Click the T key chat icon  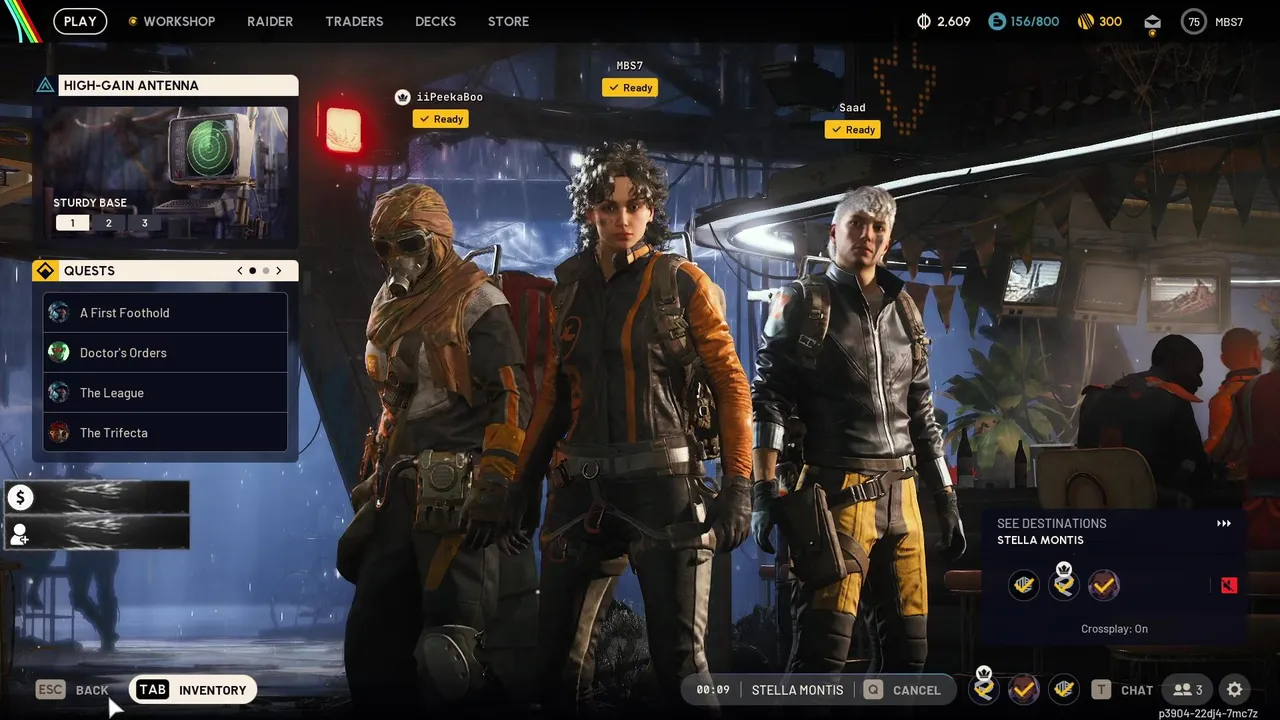point(1101,689)
